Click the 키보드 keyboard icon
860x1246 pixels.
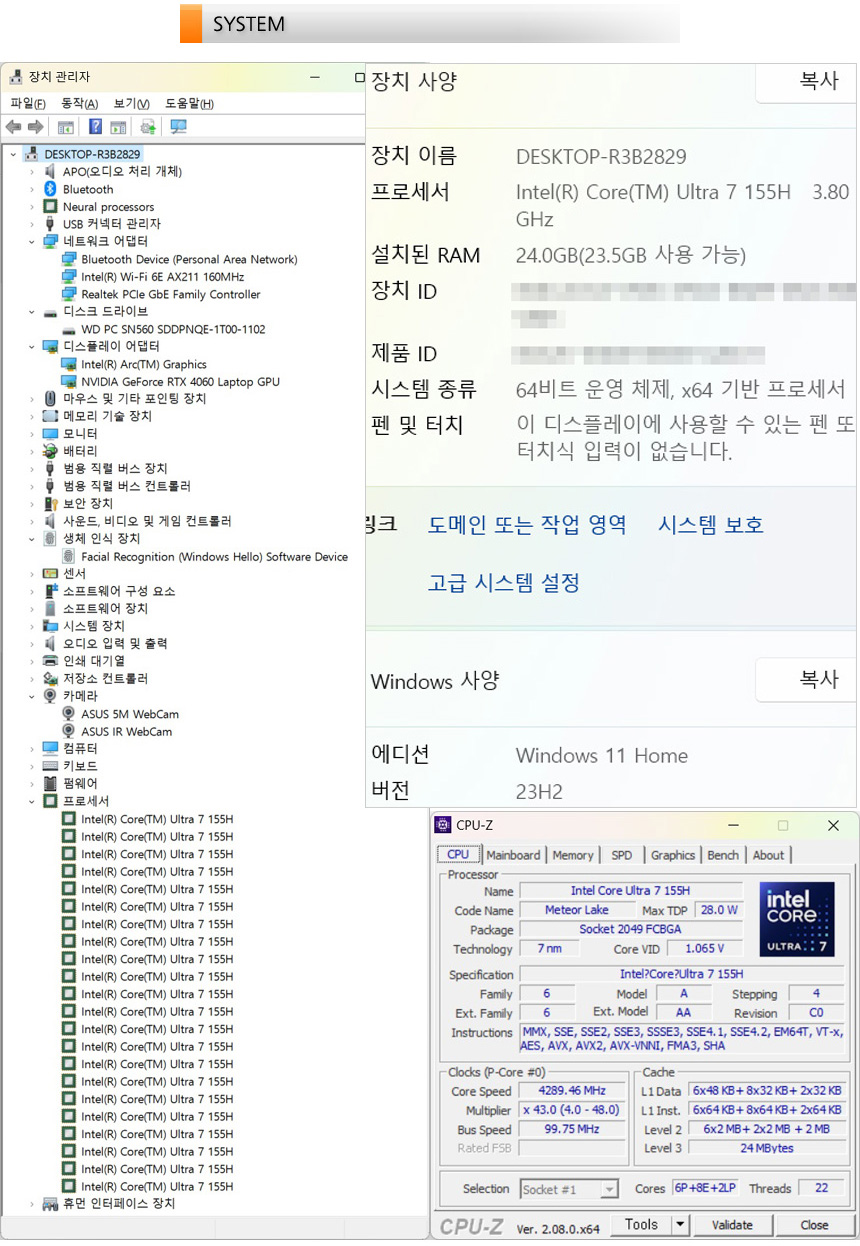point(51,766)
